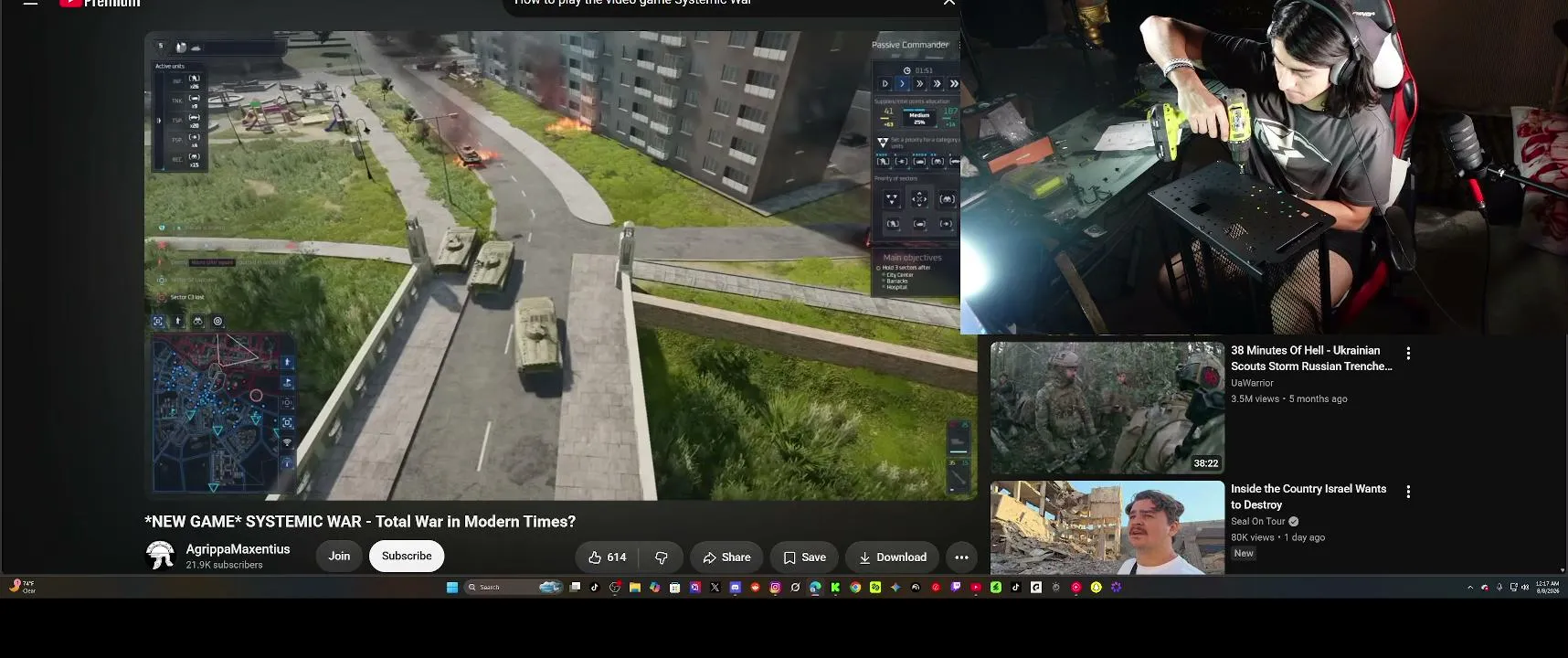Open Microsoft Edge from the taskbar
This screenshot has width=1568, height=658.
(x=815, y=588)
